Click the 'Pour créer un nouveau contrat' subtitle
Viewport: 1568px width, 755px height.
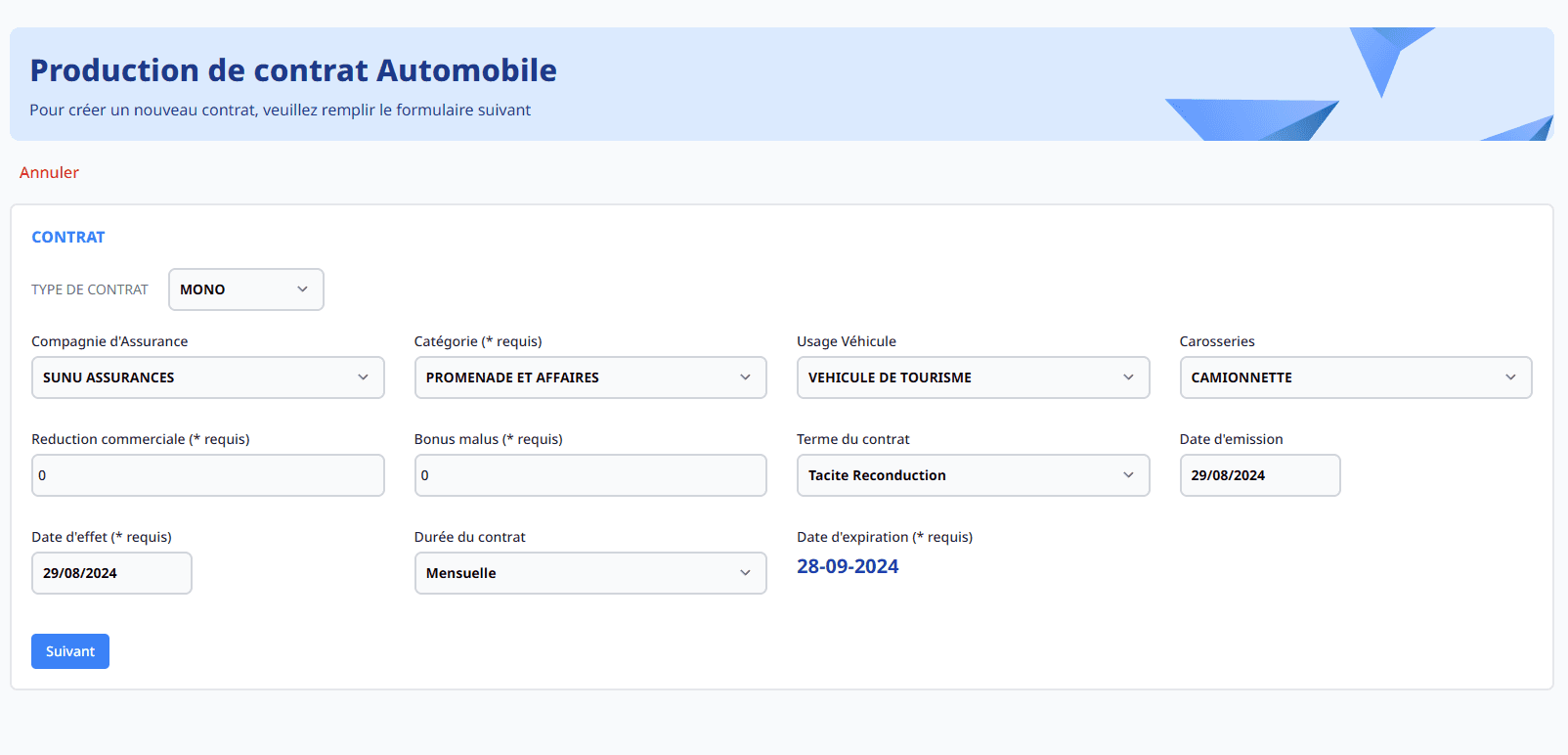coord(280,110)
